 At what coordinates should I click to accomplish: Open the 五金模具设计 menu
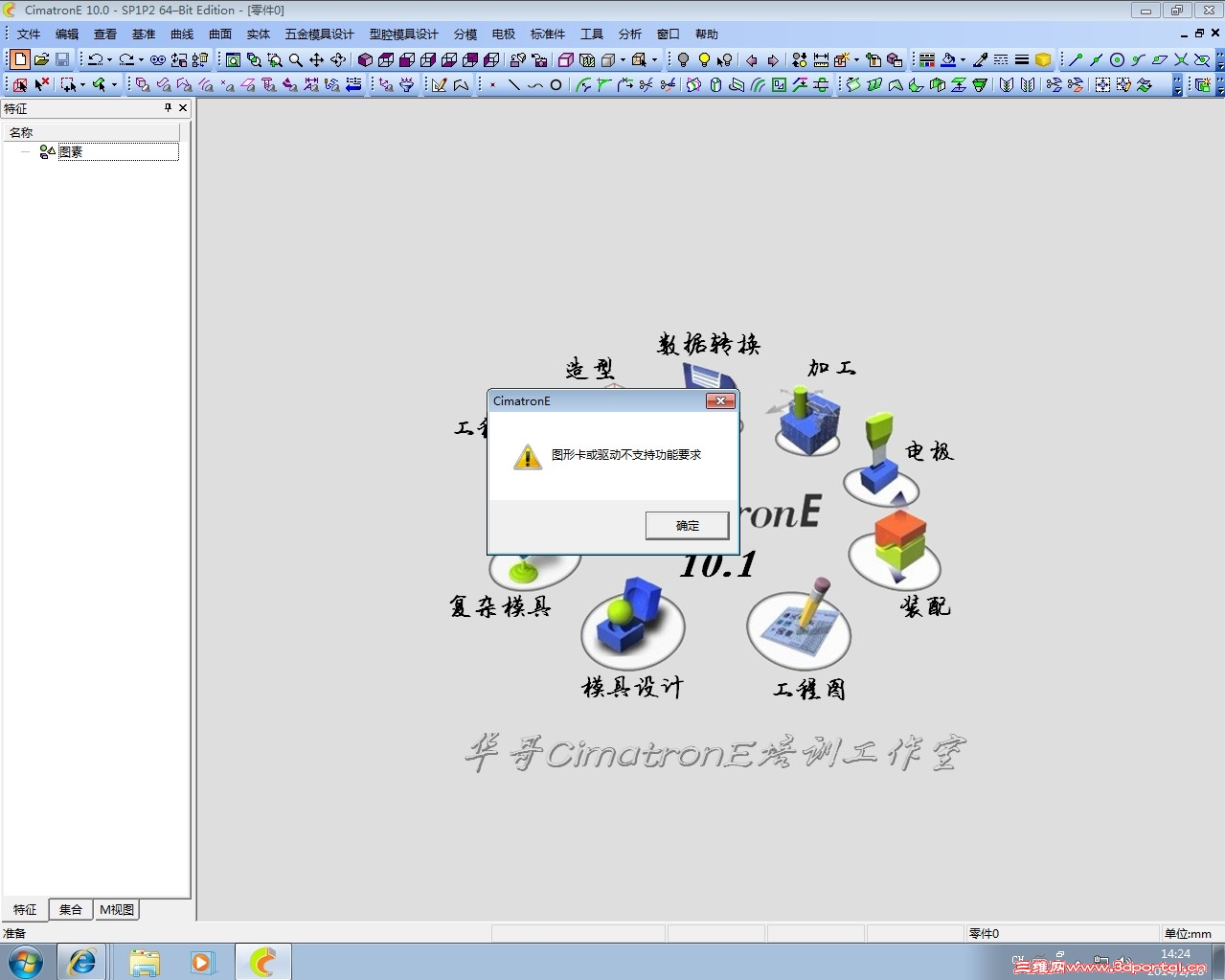319,34
